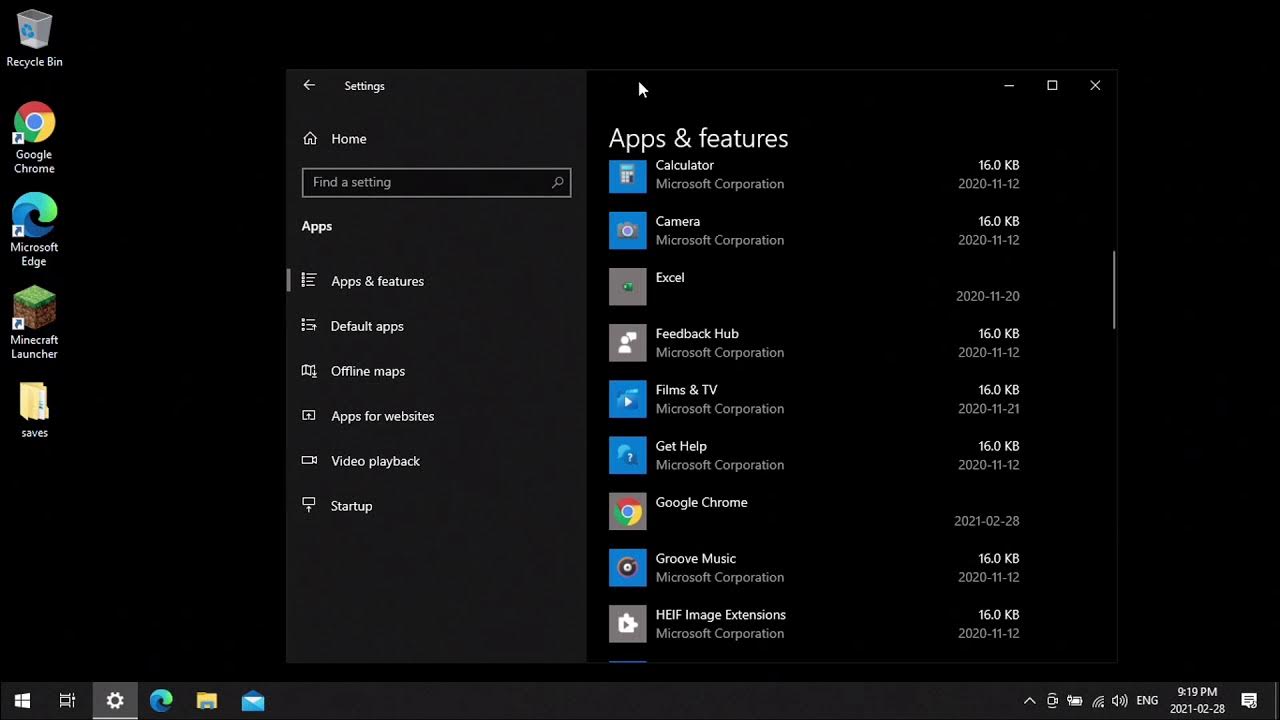Click the Settings gear on taskbar
This screenshot has height=720, width=1280.
coord(115,701)
